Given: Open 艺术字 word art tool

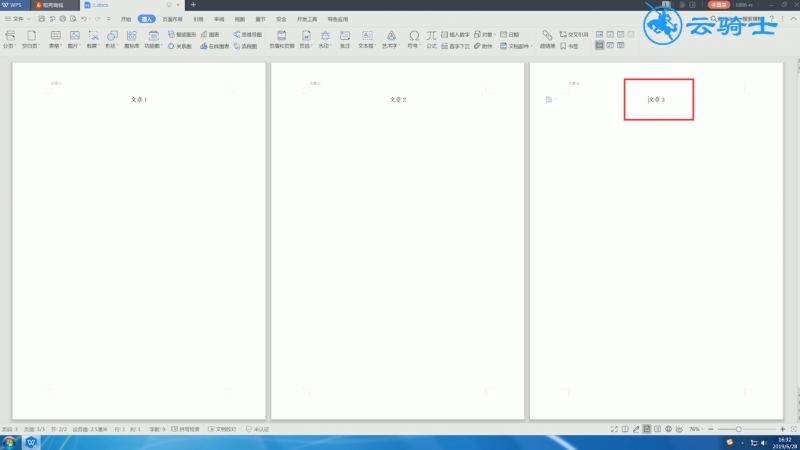Looking at the screenshot, I should coord(391,39).
